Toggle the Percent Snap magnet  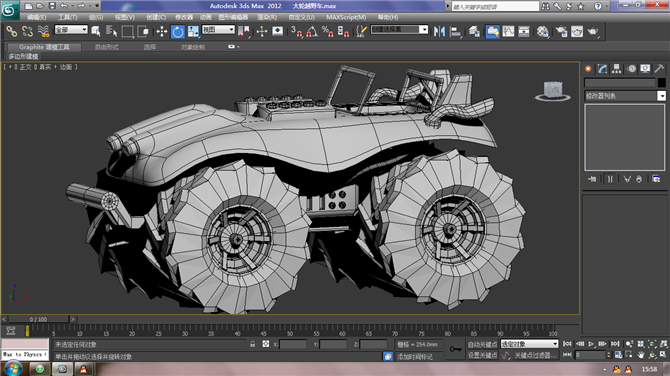tap(328, 31)
